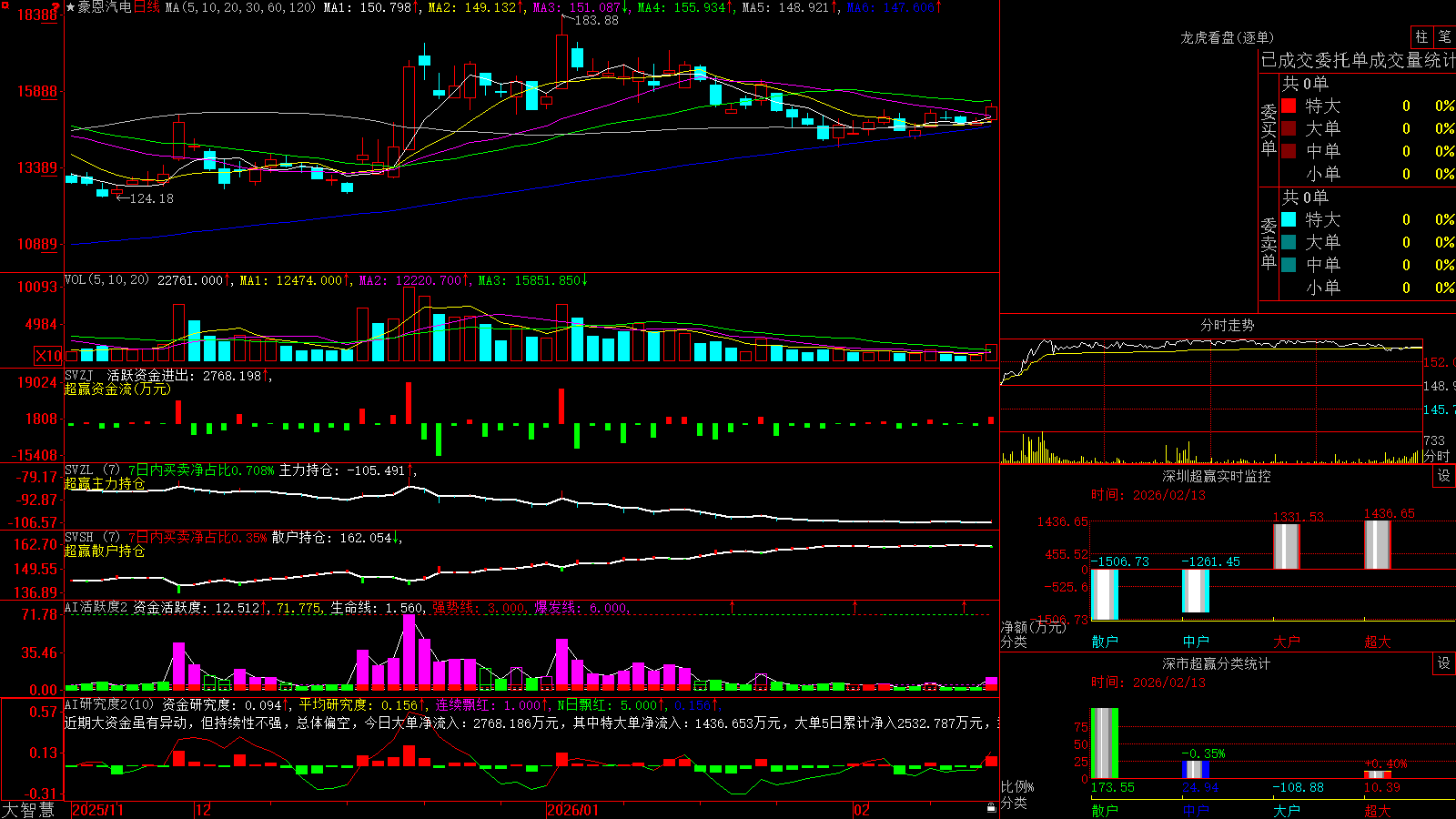Click 超赢主力持仓 indicator label
This screenshot has height=819, width=1456.
105,483
